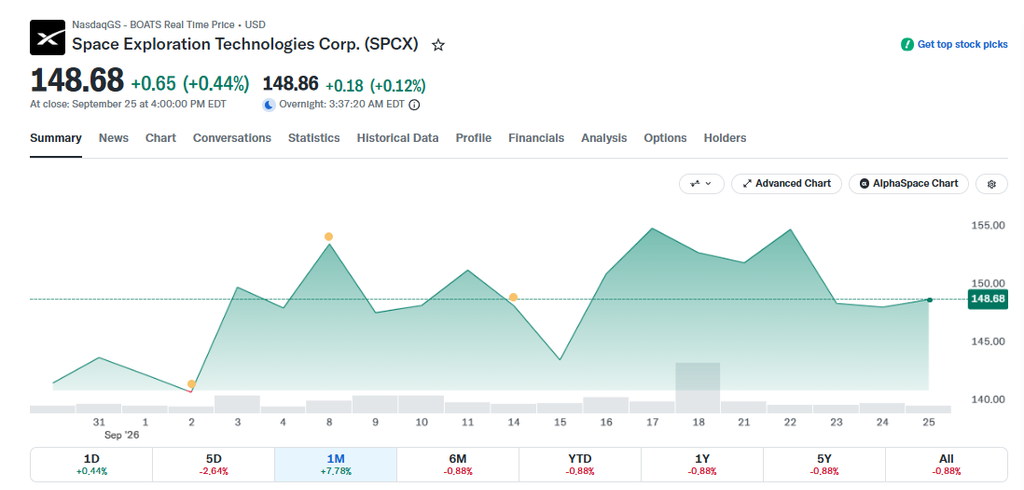Open the Analysis tab

[604, 138]
